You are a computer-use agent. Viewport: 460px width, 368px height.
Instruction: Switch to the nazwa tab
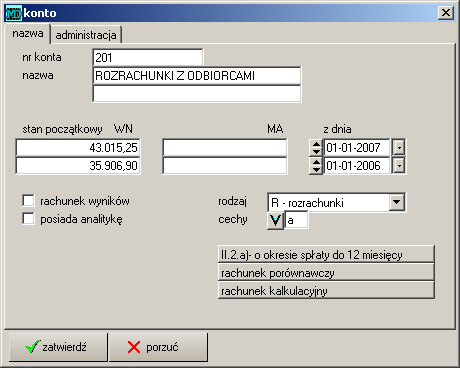[x=28, y=34]
